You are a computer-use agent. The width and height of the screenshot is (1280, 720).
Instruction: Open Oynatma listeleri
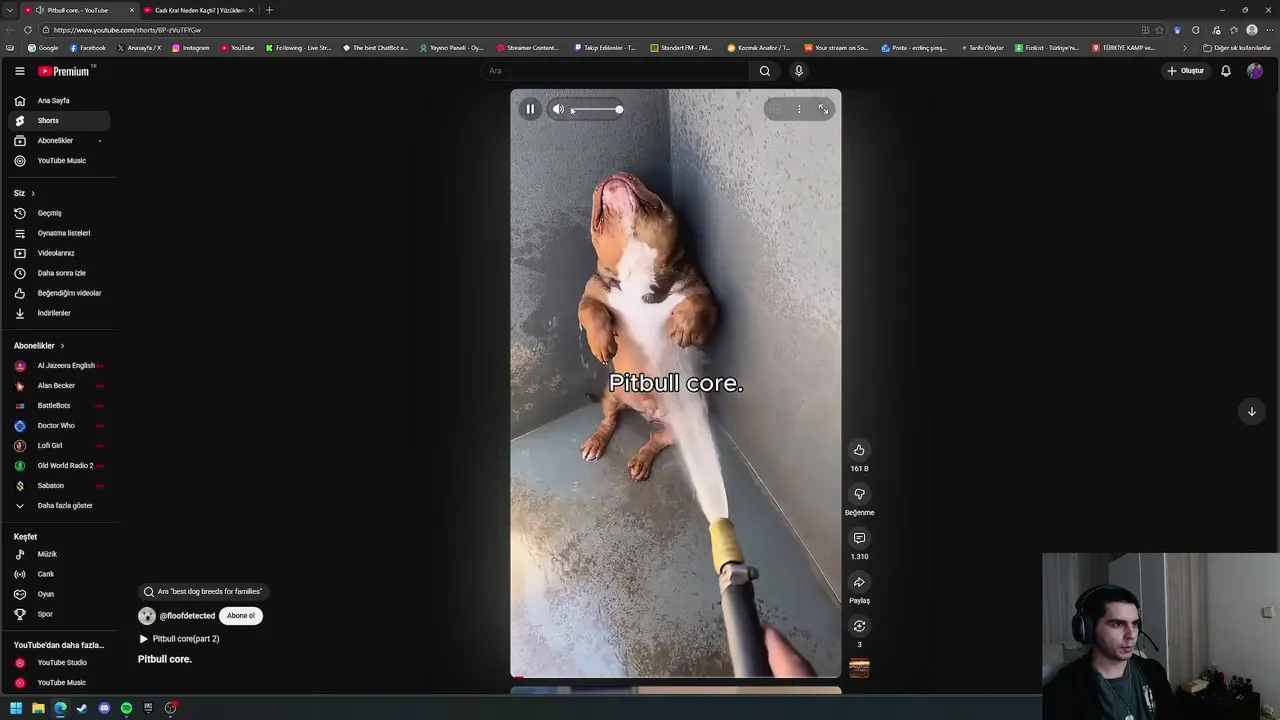tap(59, 233)
